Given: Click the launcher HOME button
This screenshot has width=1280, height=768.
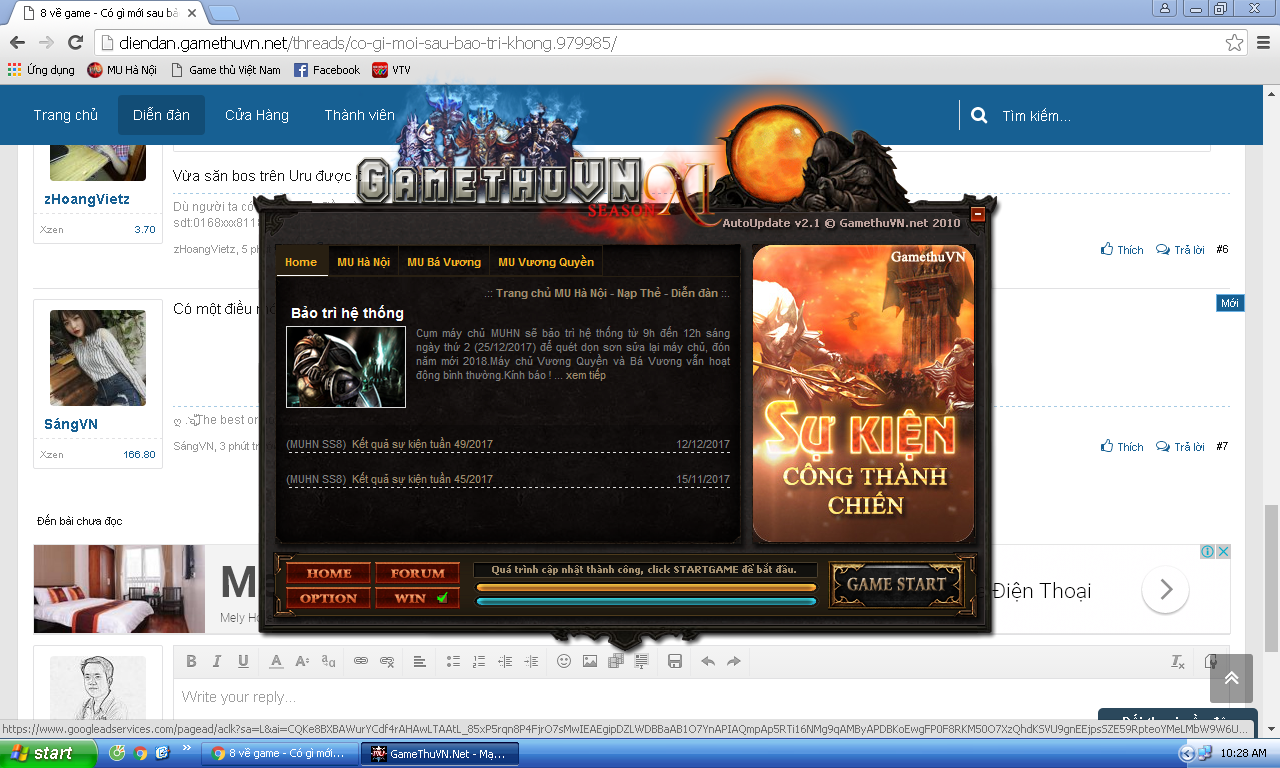Looking at the screenshot, I should click(x=329, y=573).
